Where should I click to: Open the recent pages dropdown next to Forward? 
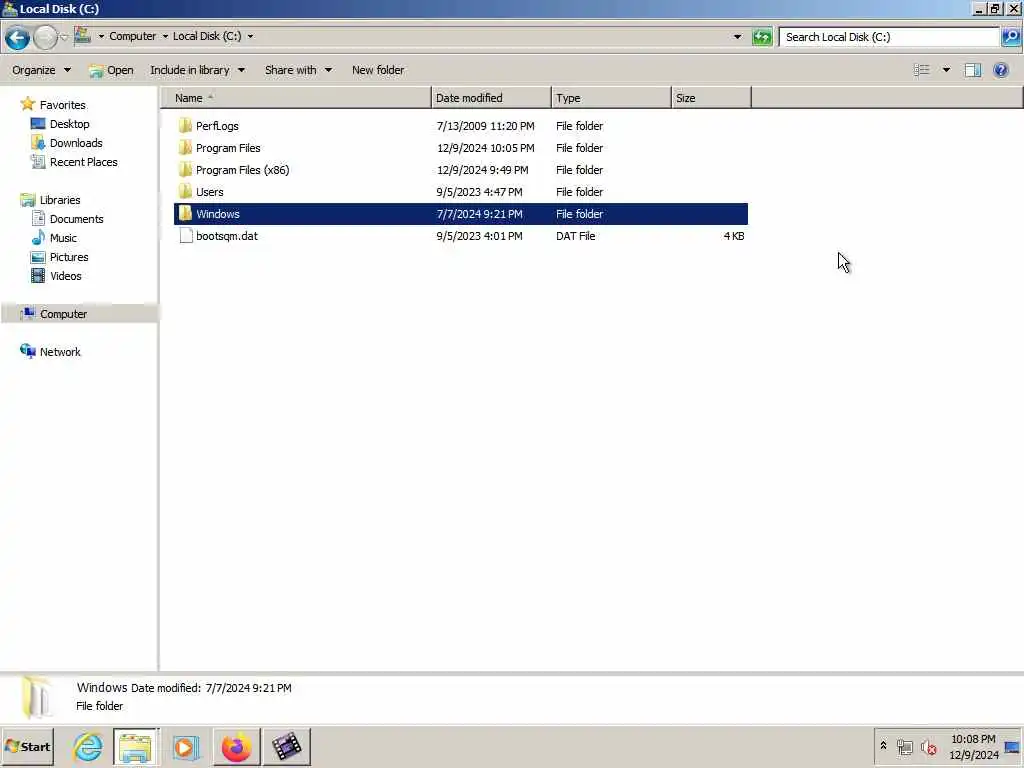pos(64,37)
